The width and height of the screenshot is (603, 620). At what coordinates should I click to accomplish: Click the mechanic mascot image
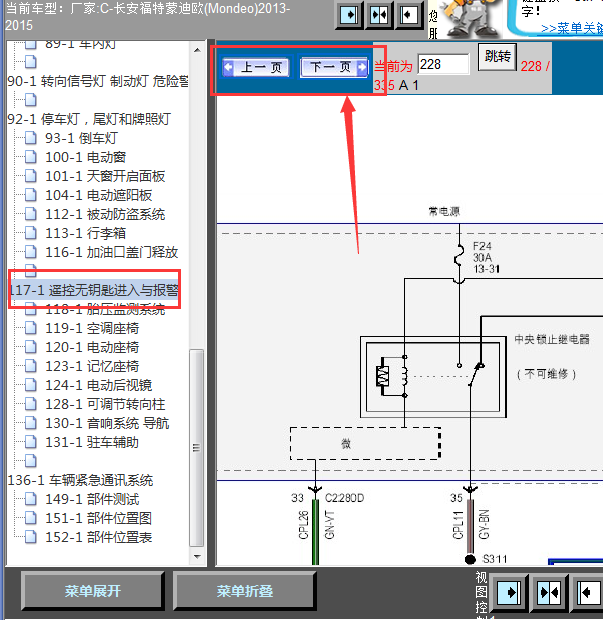471,19
